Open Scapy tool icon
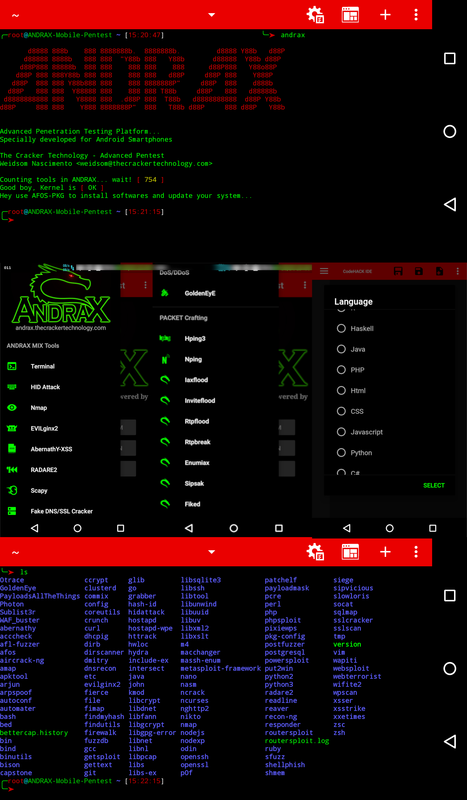The height and width of the screenshot is (800, 467). point(12,490)
